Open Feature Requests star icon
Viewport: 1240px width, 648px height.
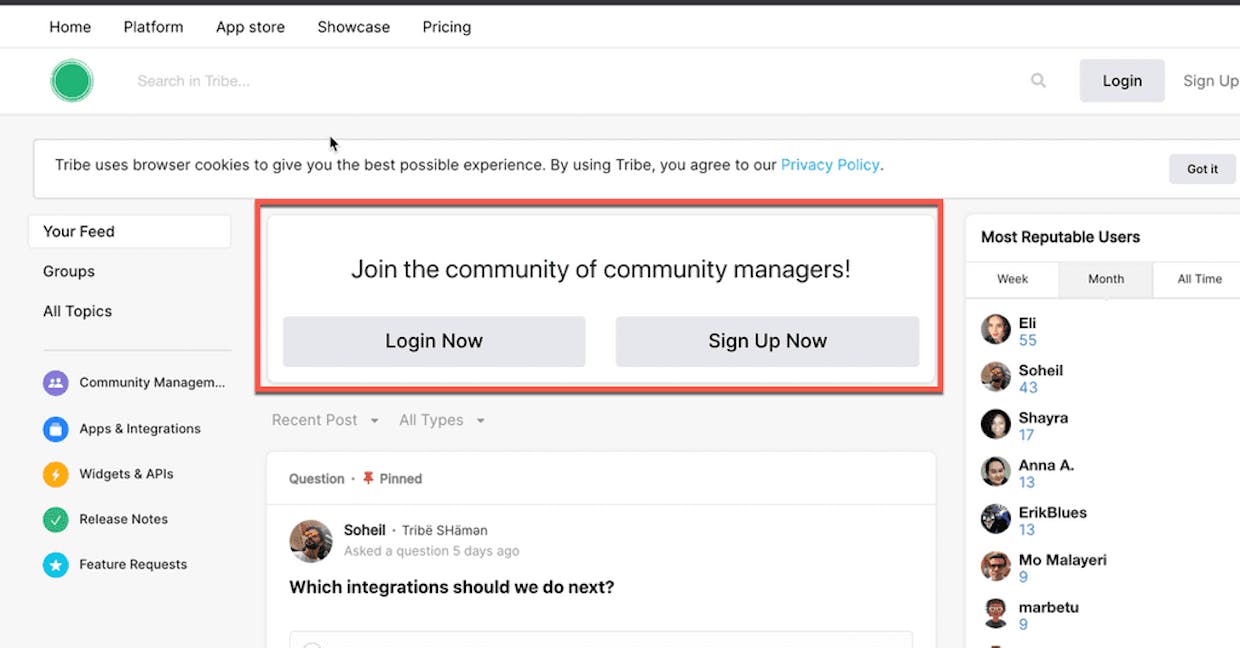click(56, 565)
